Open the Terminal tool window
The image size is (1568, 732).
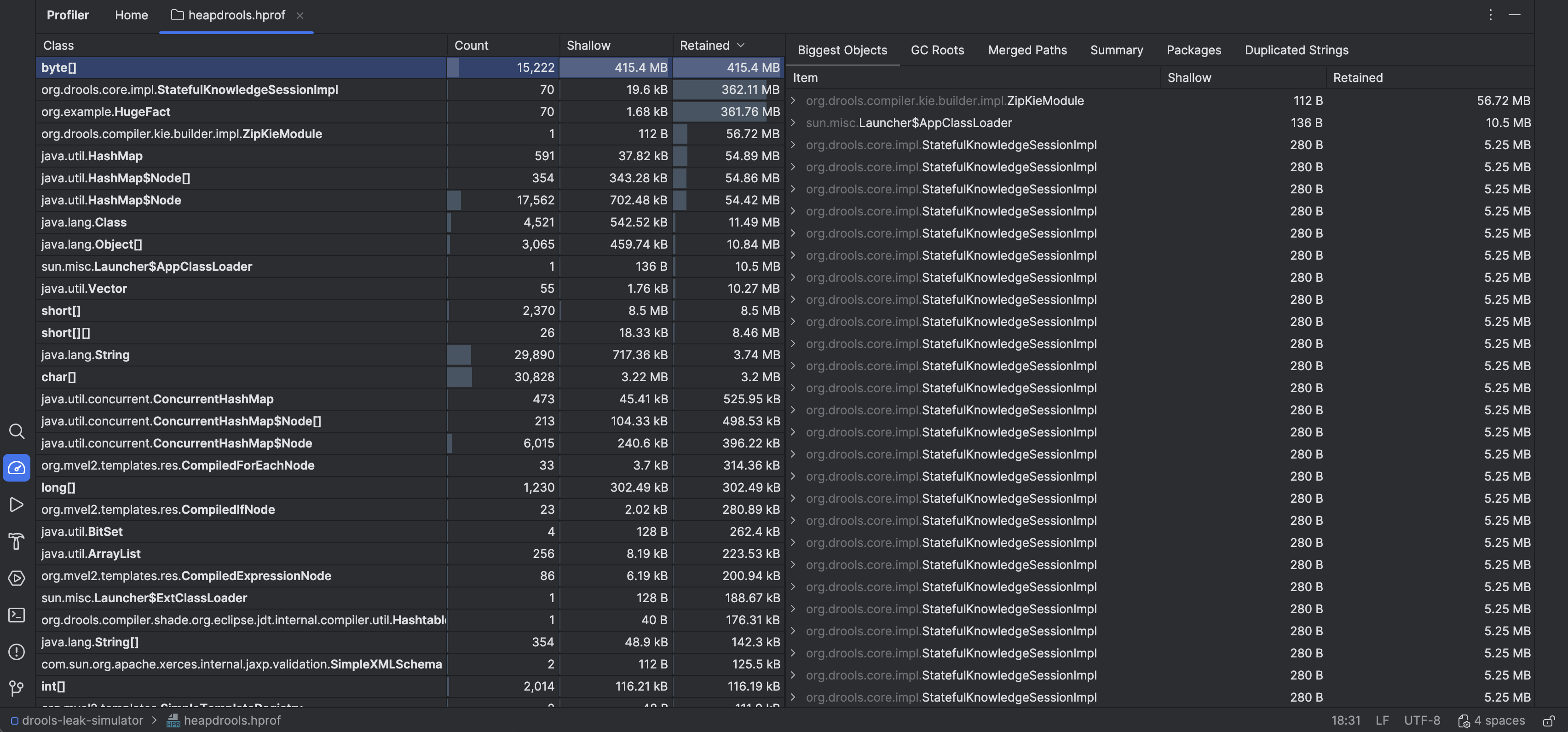[17, 615]
